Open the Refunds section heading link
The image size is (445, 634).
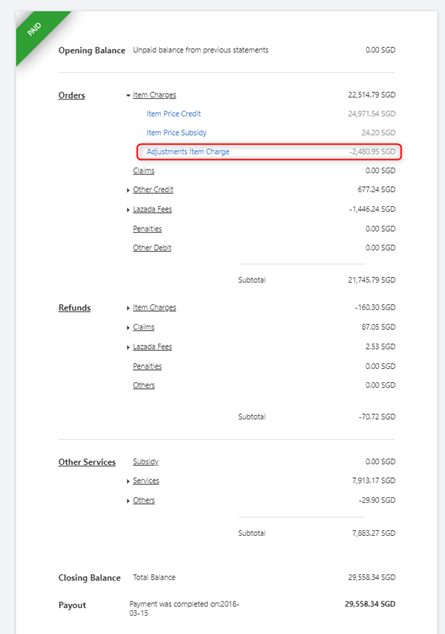pos(74,308)
